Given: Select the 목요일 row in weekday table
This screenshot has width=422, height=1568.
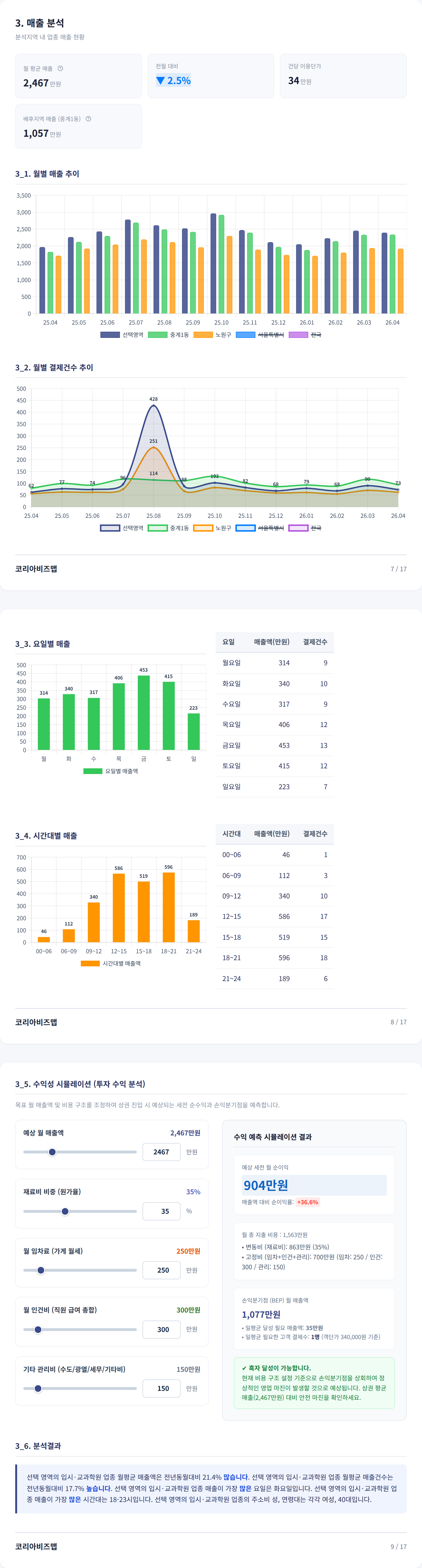Looking at the screenshot, I should click(x=275, y=725).
